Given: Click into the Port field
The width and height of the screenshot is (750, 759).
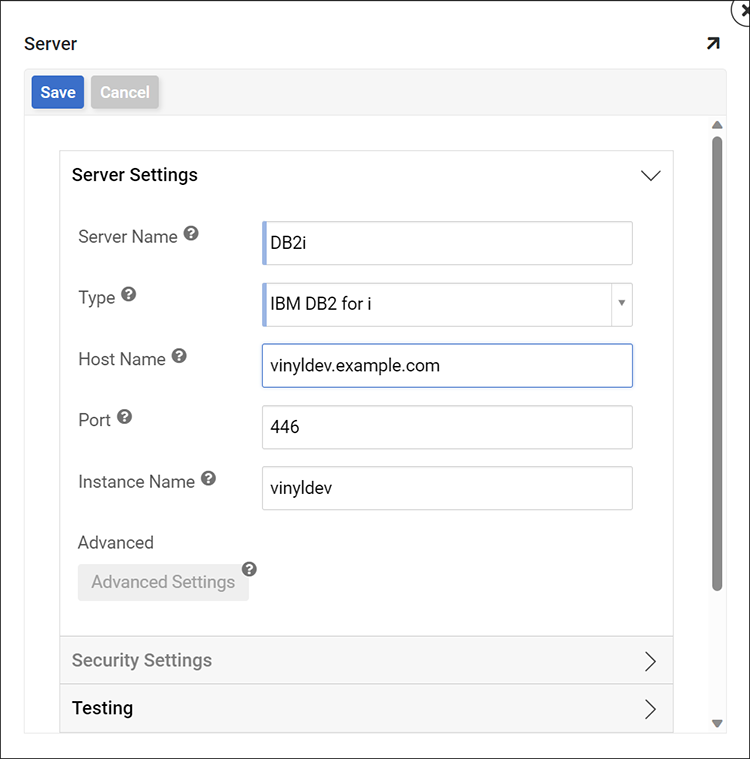Looking at the screenshot, I should point(447,427).
